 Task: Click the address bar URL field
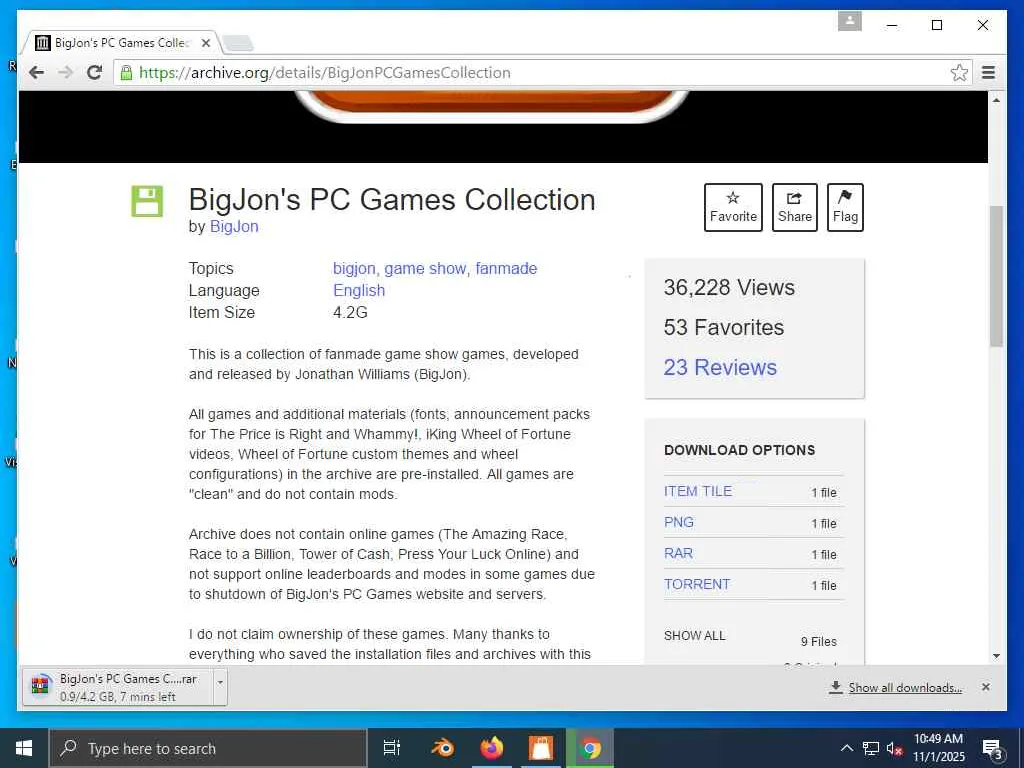click(x=542, y=72)
